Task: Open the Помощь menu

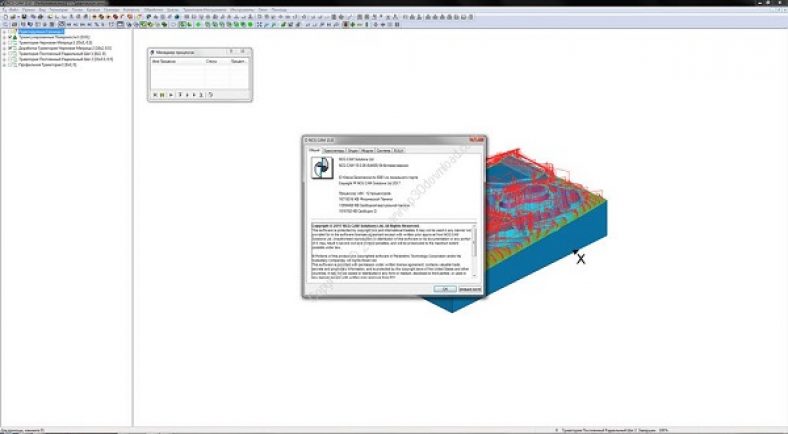Action: tap(279, 10)
